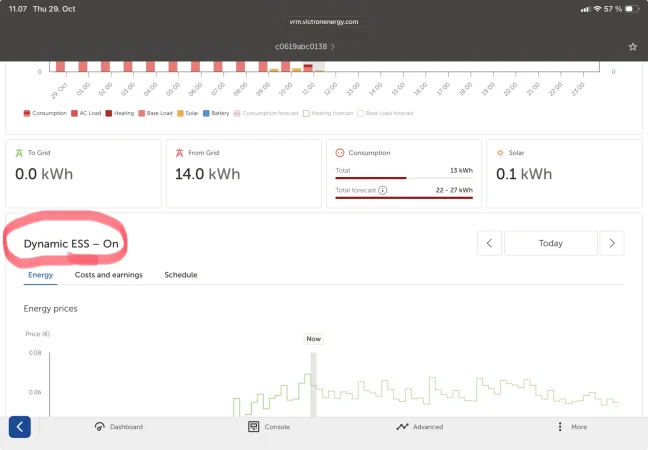Viewport: 648px width, 450px height.
Task: Expand the c0619abc0138 installation chevron
Action: [333, 46]
